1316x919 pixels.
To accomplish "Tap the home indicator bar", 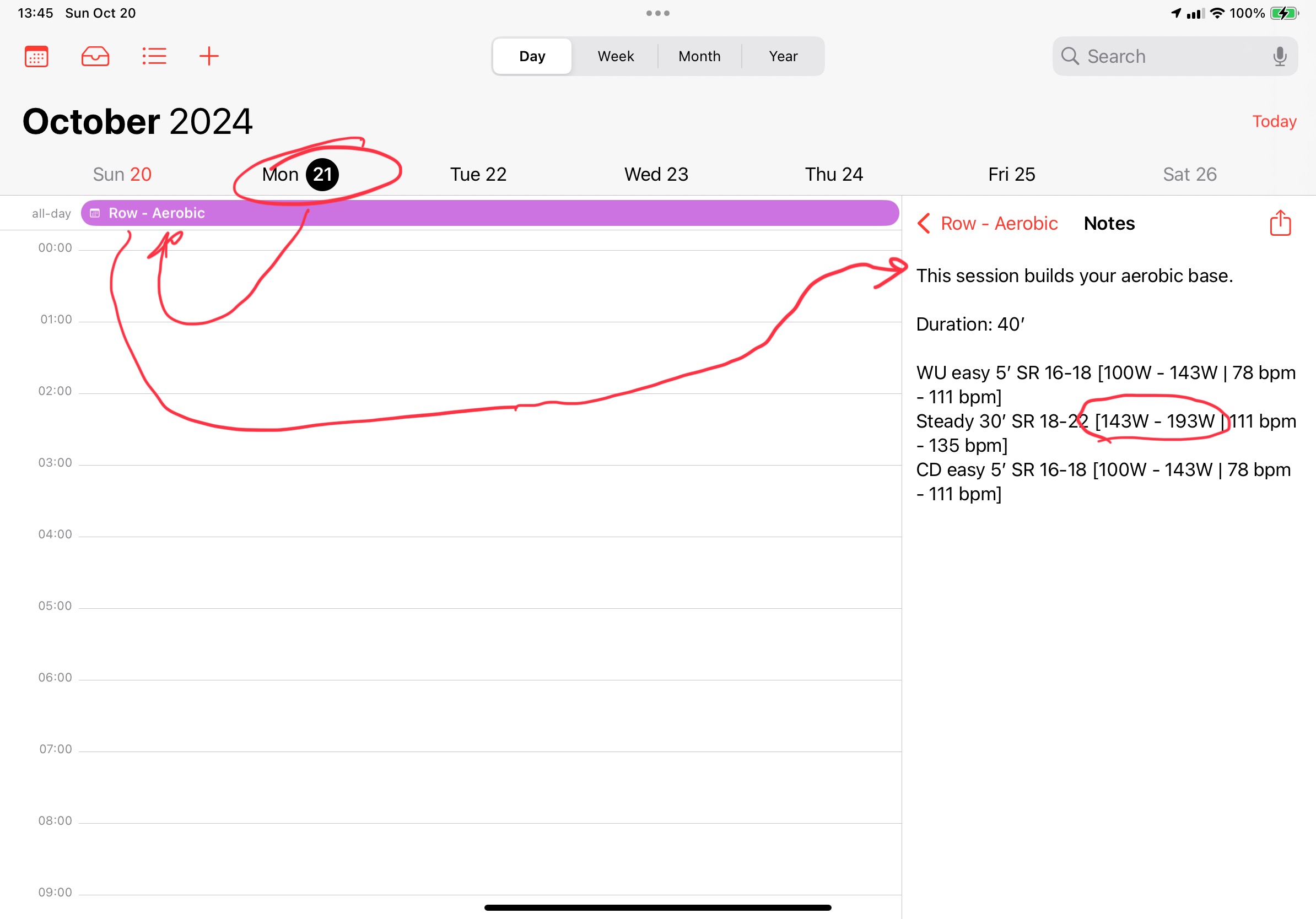I will [x=657, y=907].
